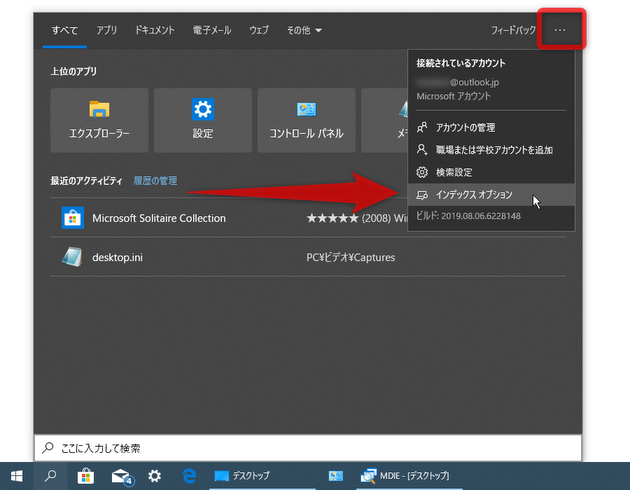
Task: Click the search box magnifier icon
Action: pyautogui.click(x=48, y=447)
